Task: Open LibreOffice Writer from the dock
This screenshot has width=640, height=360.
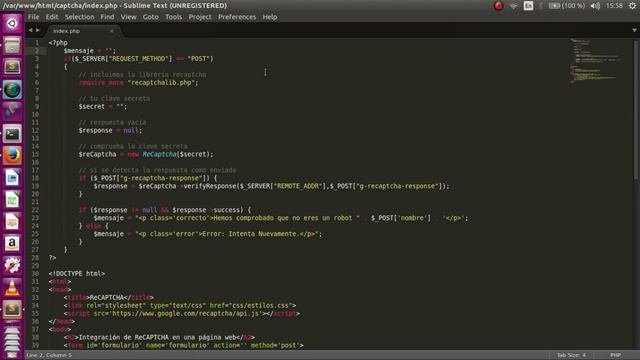Action: pyautogui.click(x=12, y=178)
